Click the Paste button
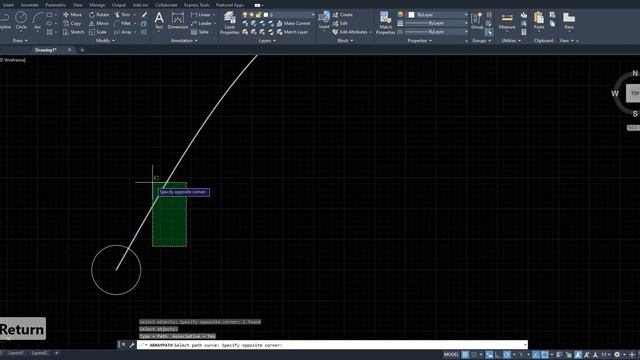This screenshot has height=360, width=640. point(539,20)
